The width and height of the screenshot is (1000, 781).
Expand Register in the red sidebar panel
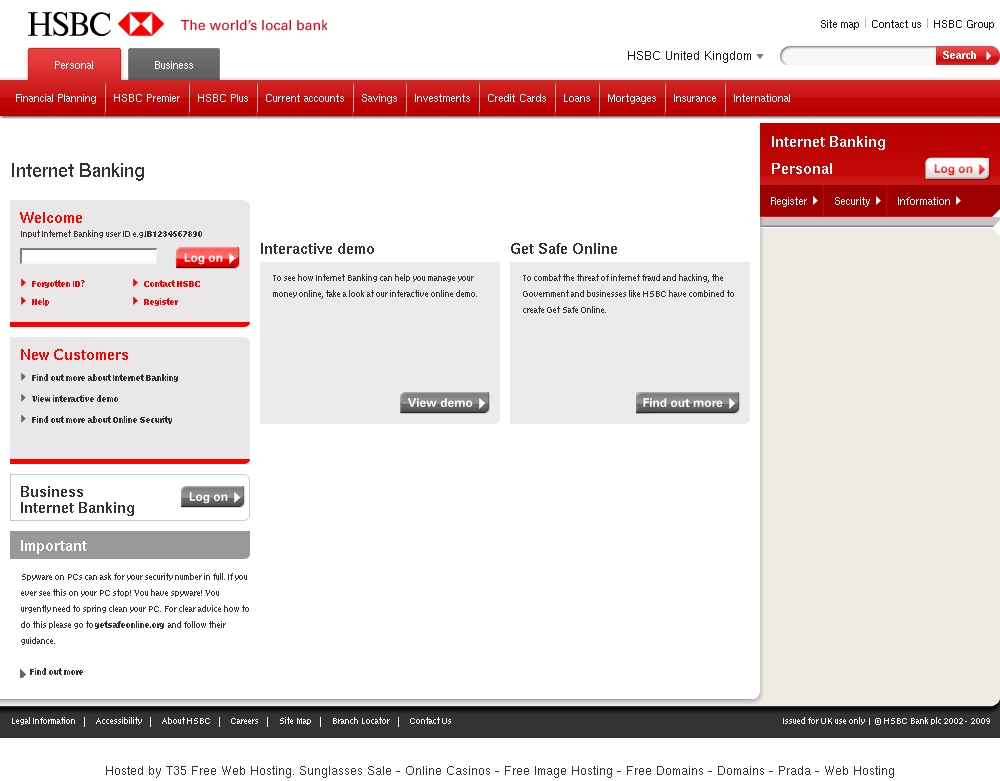793,201
